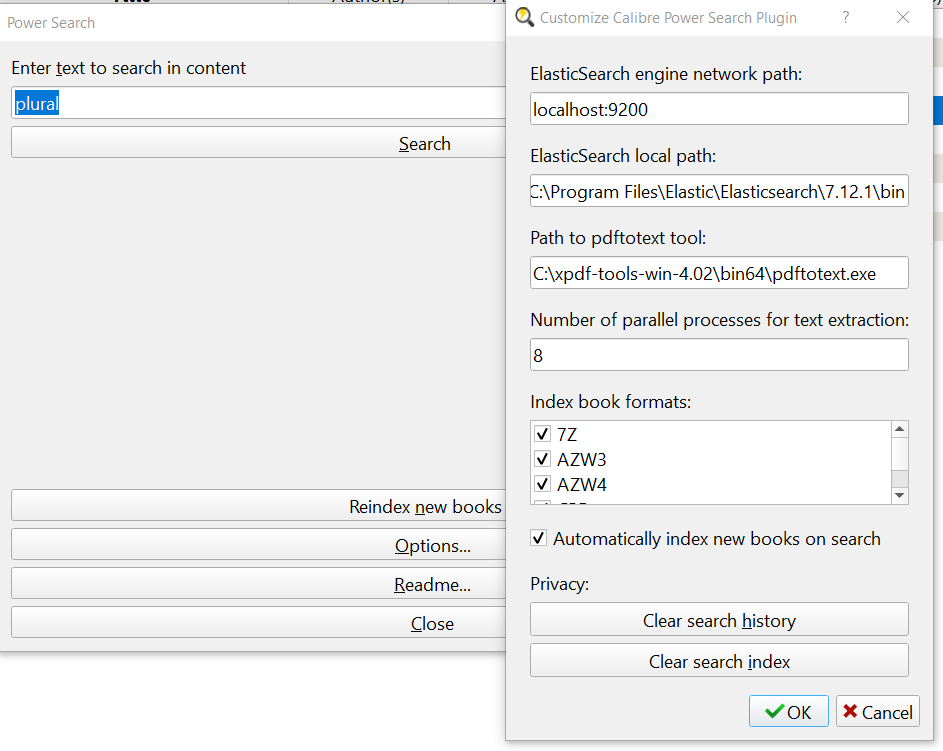Disable Automatically index new books on search
The image size is (943, 751).
(539, 539)
